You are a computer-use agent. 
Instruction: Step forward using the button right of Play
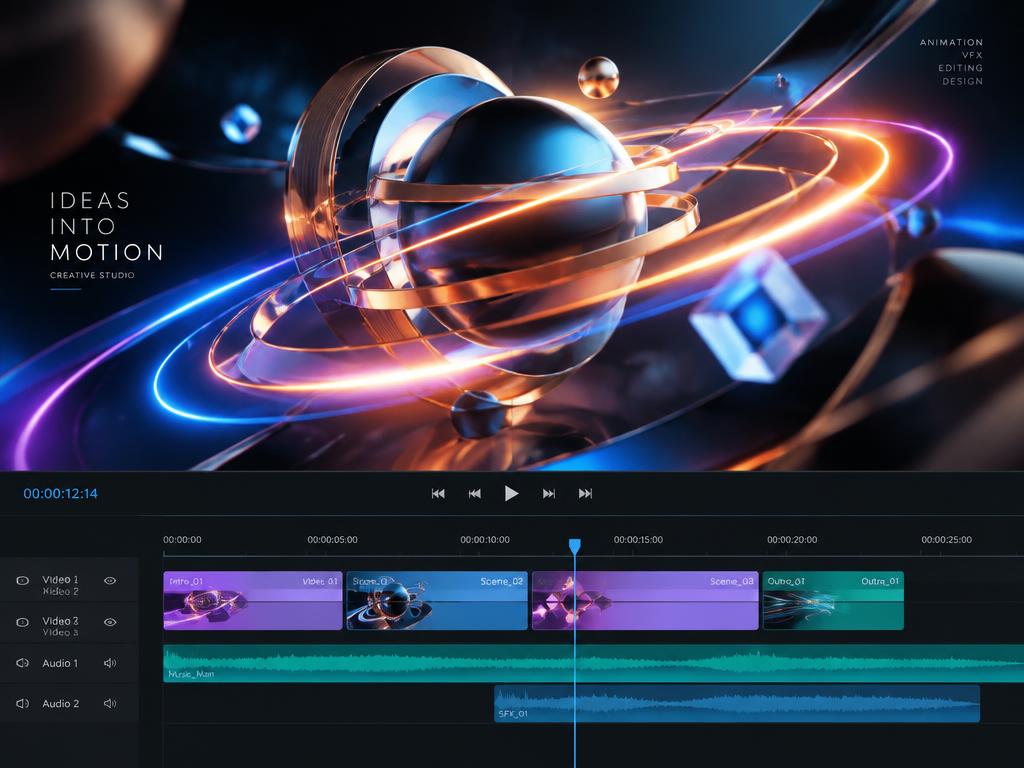549,494
